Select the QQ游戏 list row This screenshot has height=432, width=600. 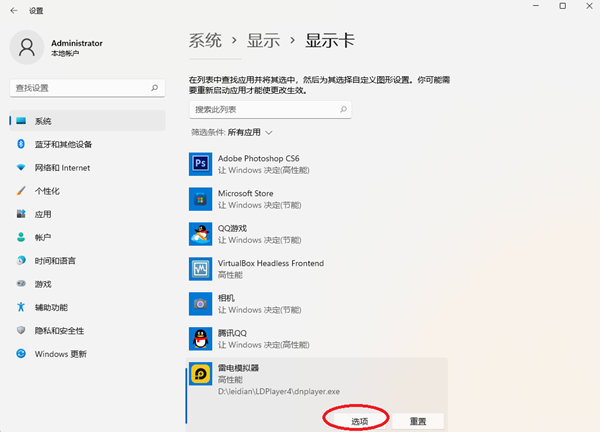[317, 234]
